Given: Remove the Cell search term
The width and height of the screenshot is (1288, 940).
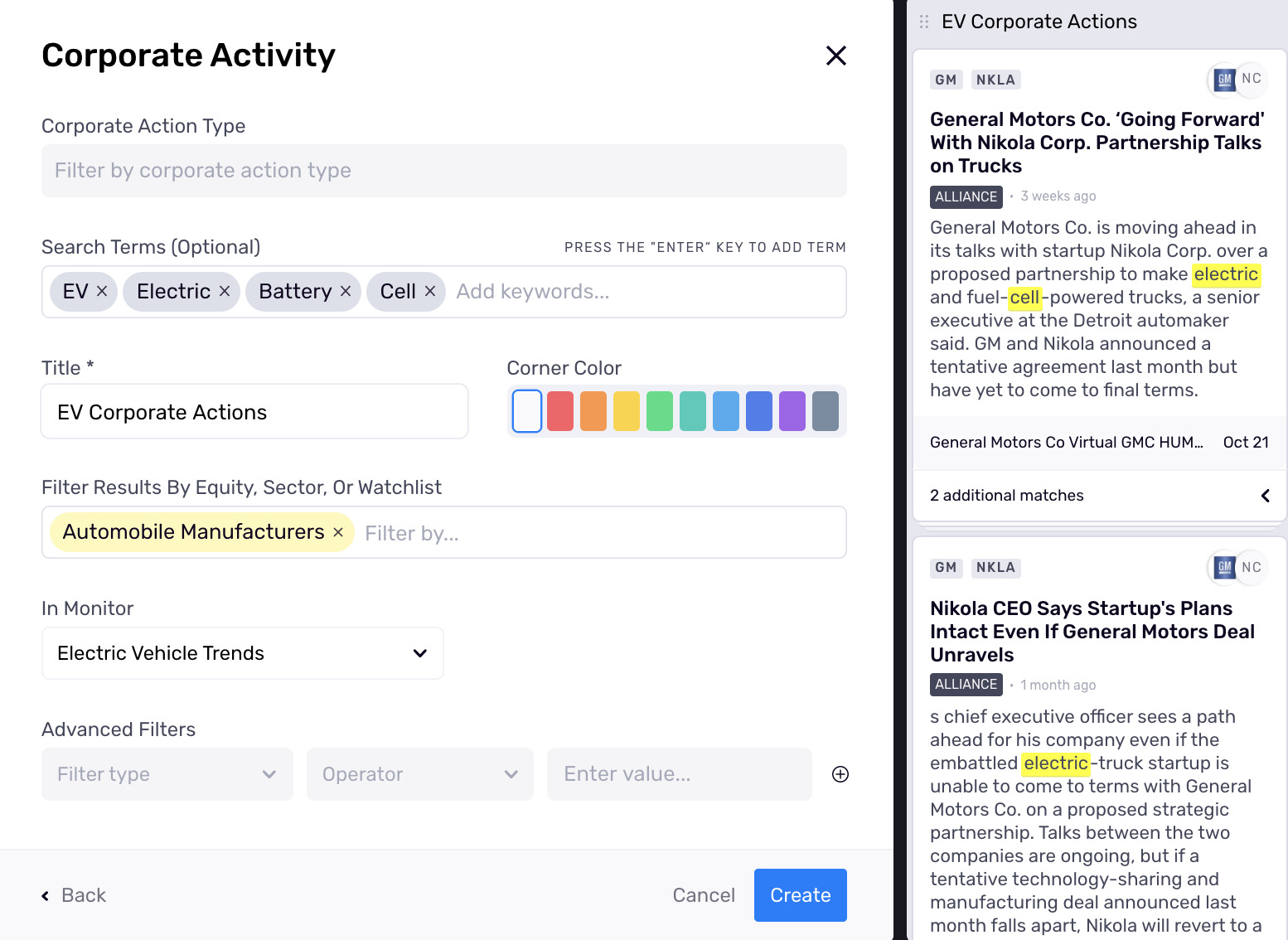Looking at the screenshot, I should pyautogui.click(x=430, y=292).
